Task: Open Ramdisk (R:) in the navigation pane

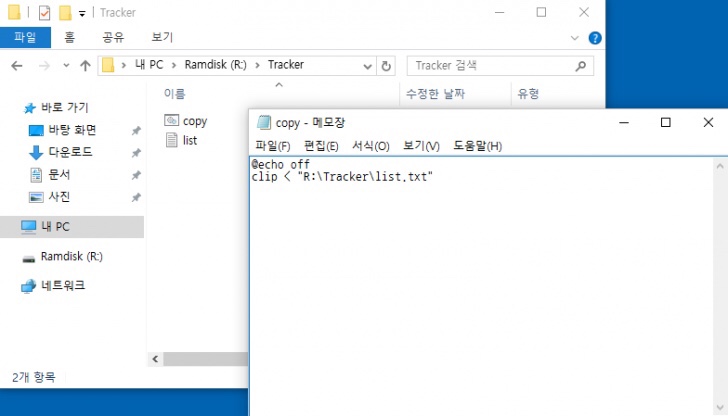Action: pyautogui.click(x=72, y=256)
